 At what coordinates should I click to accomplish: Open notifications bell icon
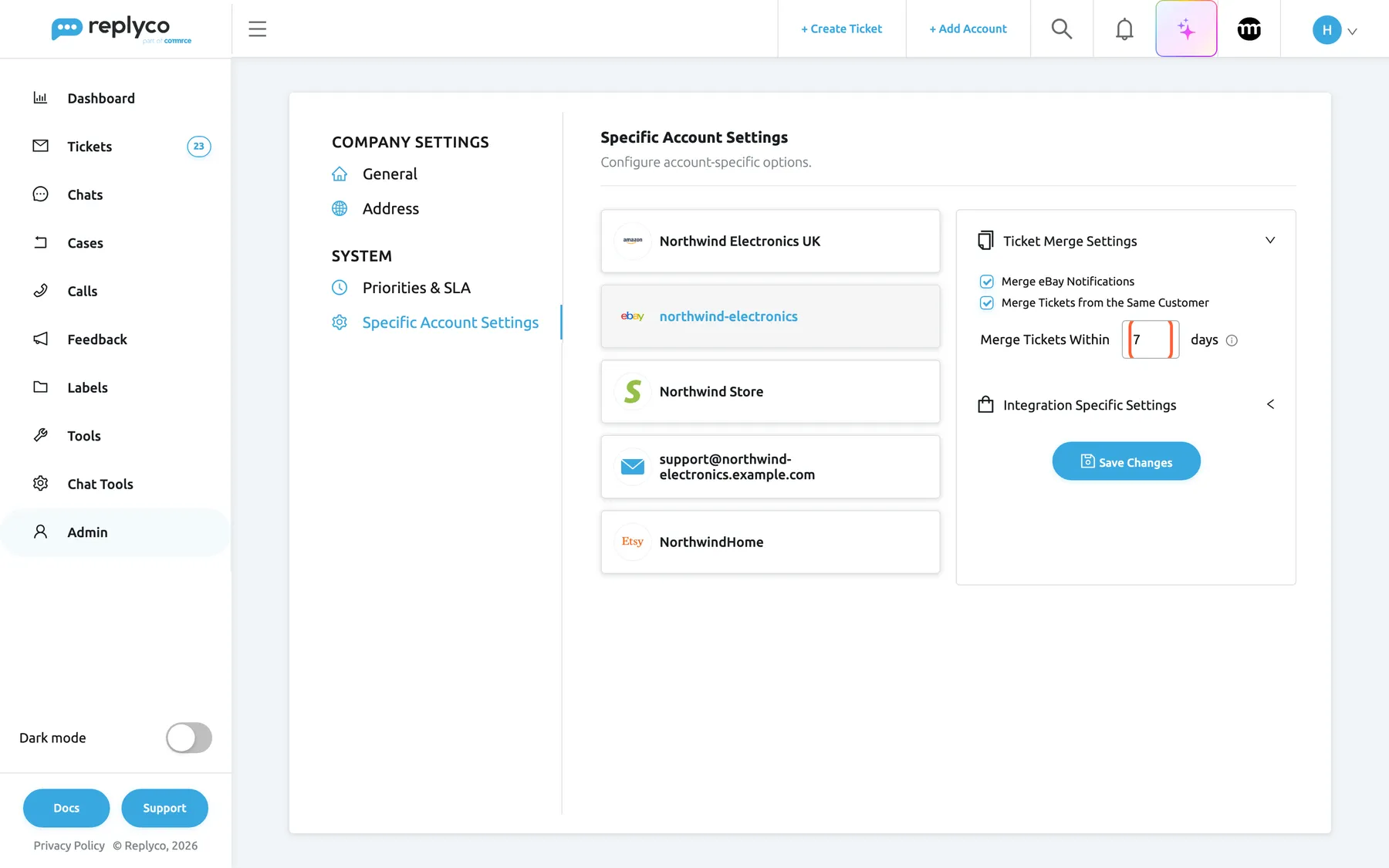click(x=1124, y=29)
